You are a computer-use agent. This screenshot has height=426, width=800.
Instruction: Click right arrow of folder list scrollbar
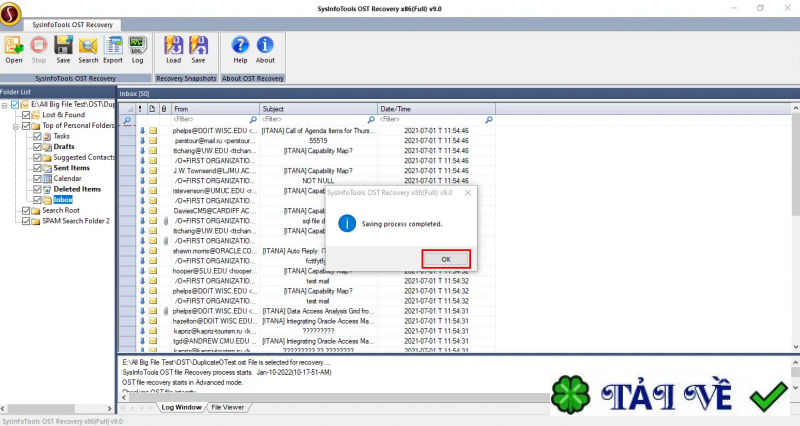[x=109, y=409]
